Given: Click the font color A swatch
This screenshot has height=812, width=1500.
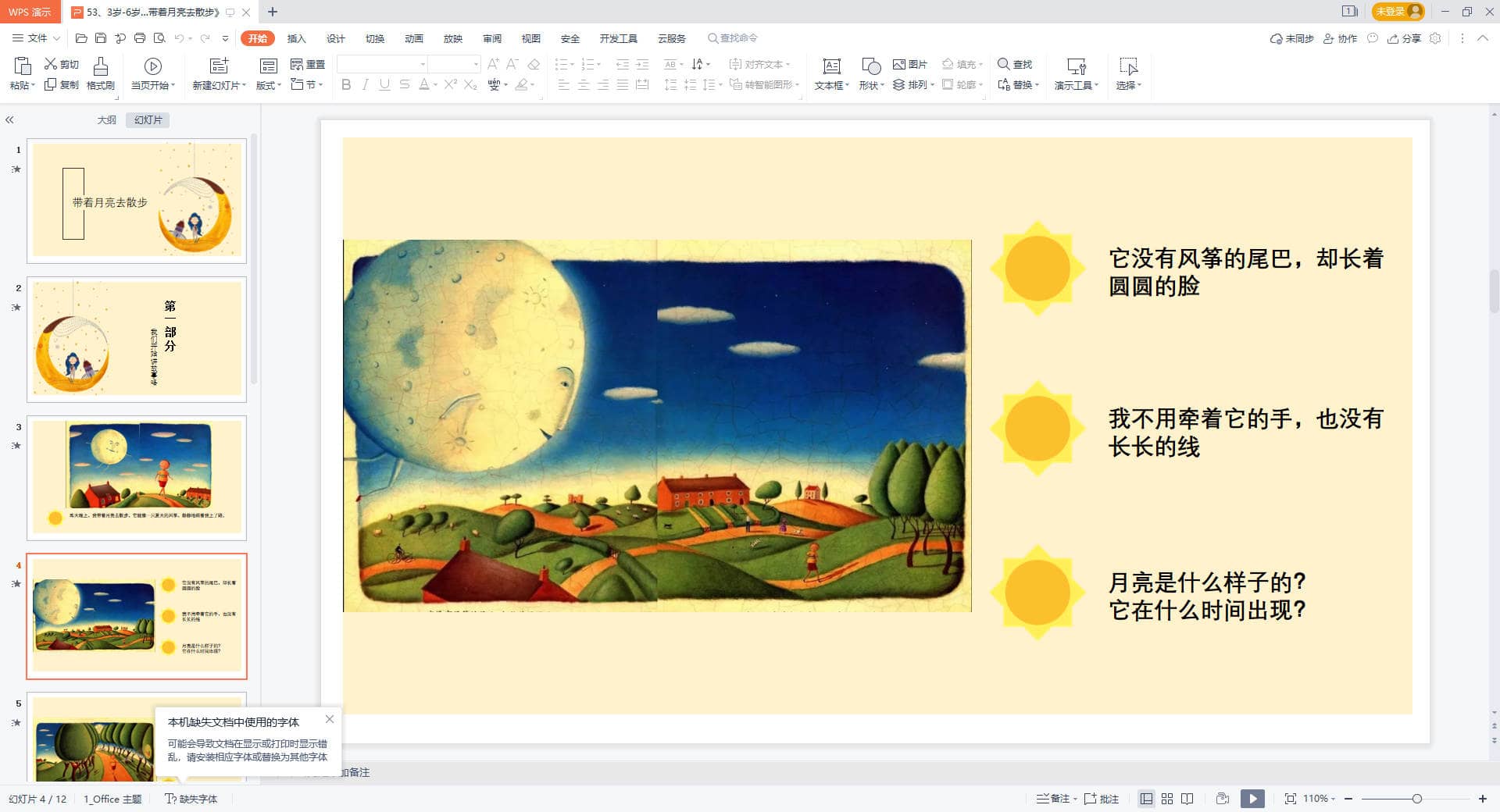Looking at the screenshot, I should 423,84.
